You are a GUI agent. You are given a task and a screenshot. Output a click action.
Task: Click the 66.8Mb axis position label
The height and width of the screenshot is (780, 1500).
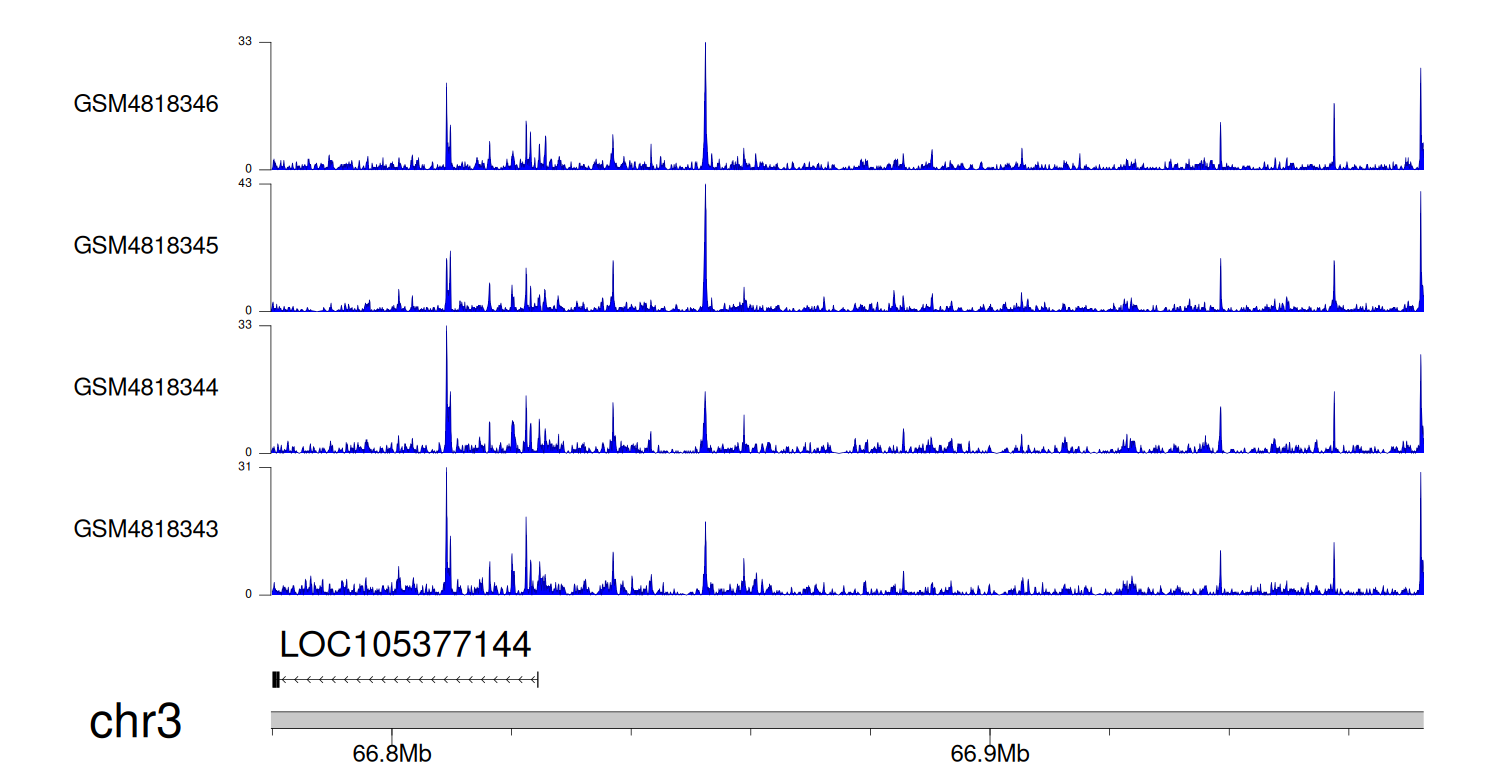[x=392, y=754]
